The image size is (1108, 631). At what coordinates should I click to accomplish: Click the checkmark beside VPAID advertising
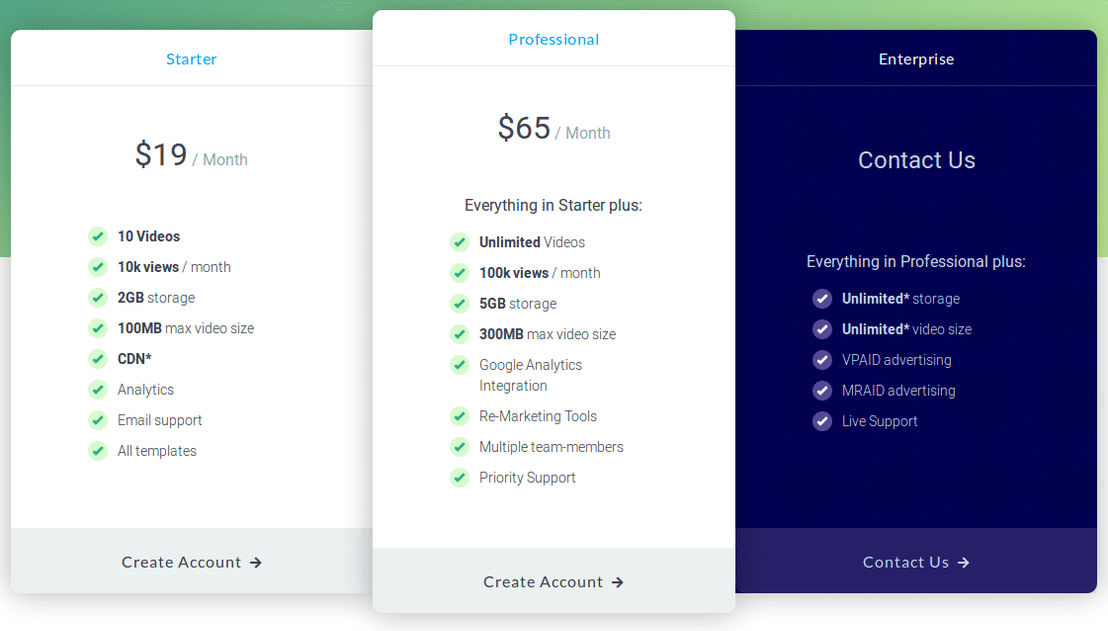pyautogui.click(x=822, y=360)
